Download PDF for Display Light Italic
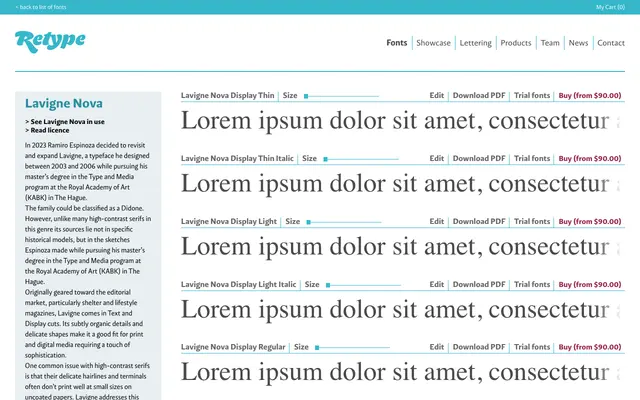The width and height of the screenshot is (640, 400). click(x=479, y=284)
